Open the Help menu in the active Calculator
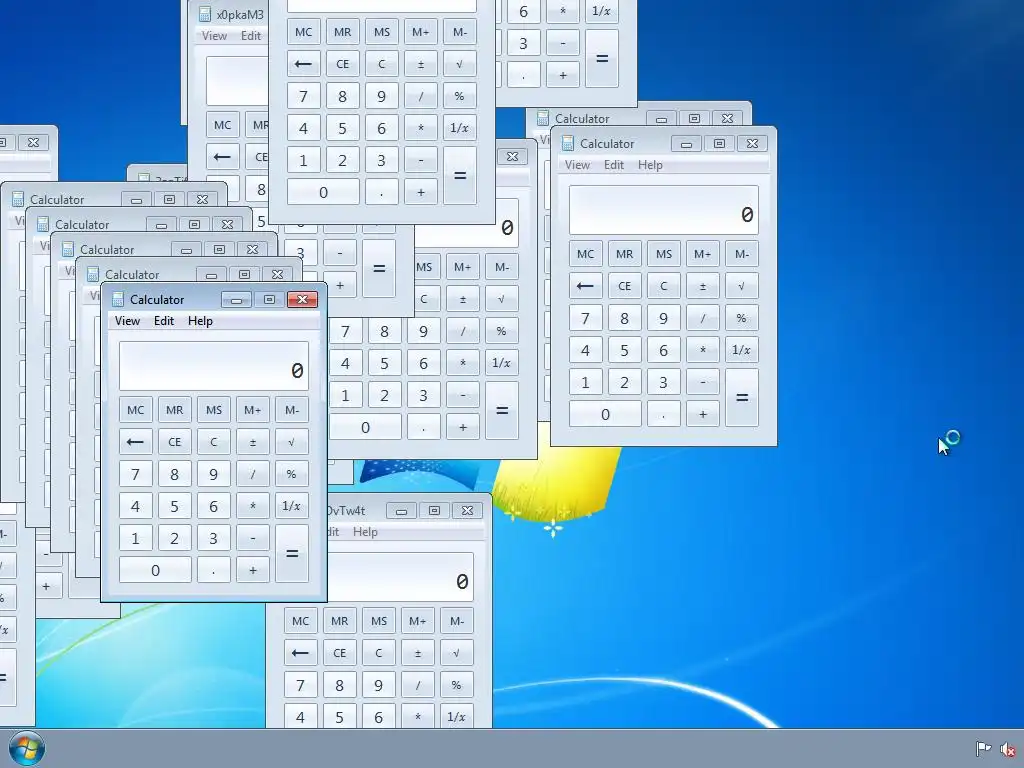Screen dimensions: 1024x768 coord(200,321)
